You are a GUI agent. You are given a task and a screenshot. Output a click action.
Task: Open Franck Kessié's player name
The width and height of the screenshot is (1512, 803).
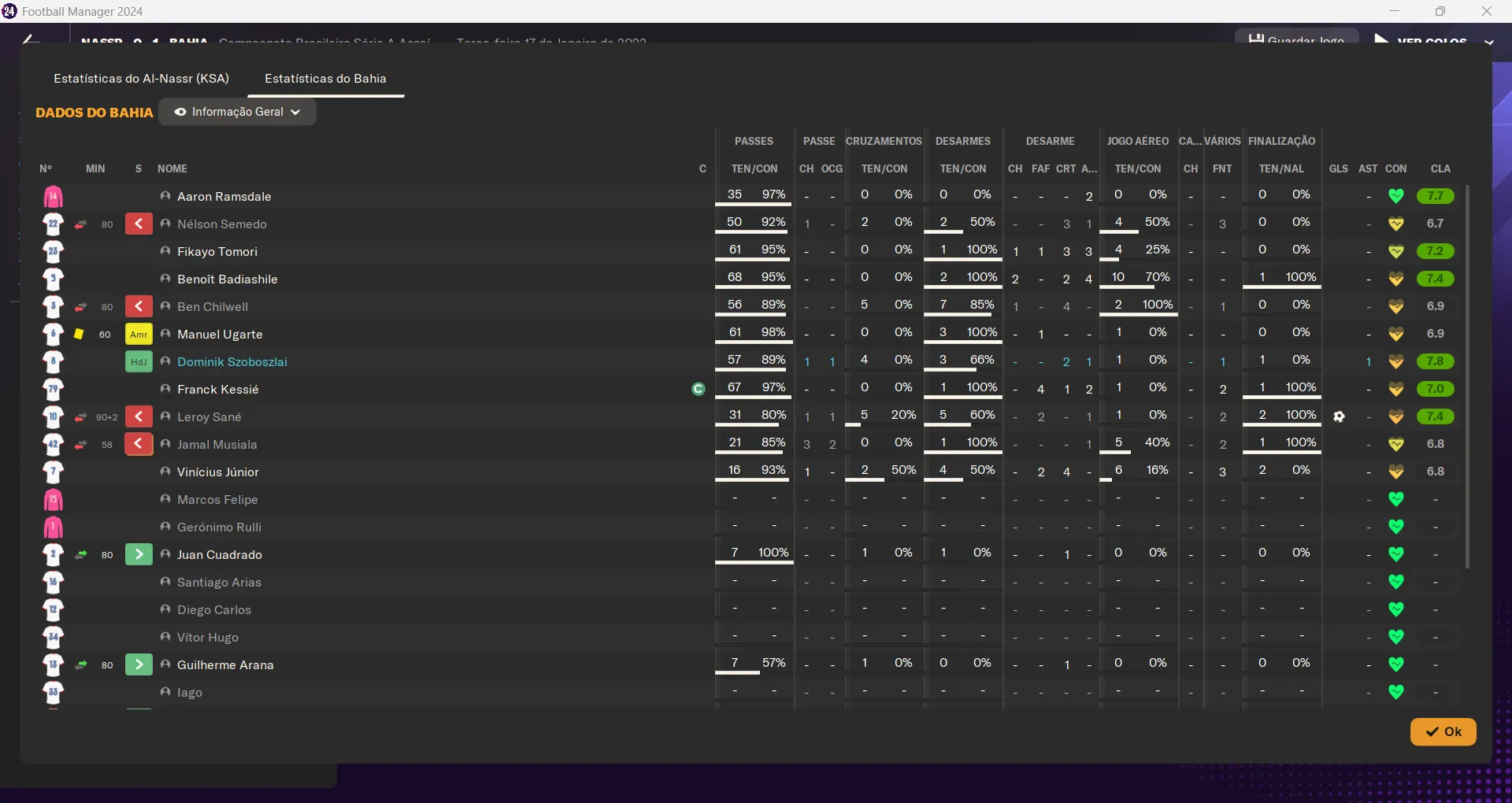tap(217, 390)
